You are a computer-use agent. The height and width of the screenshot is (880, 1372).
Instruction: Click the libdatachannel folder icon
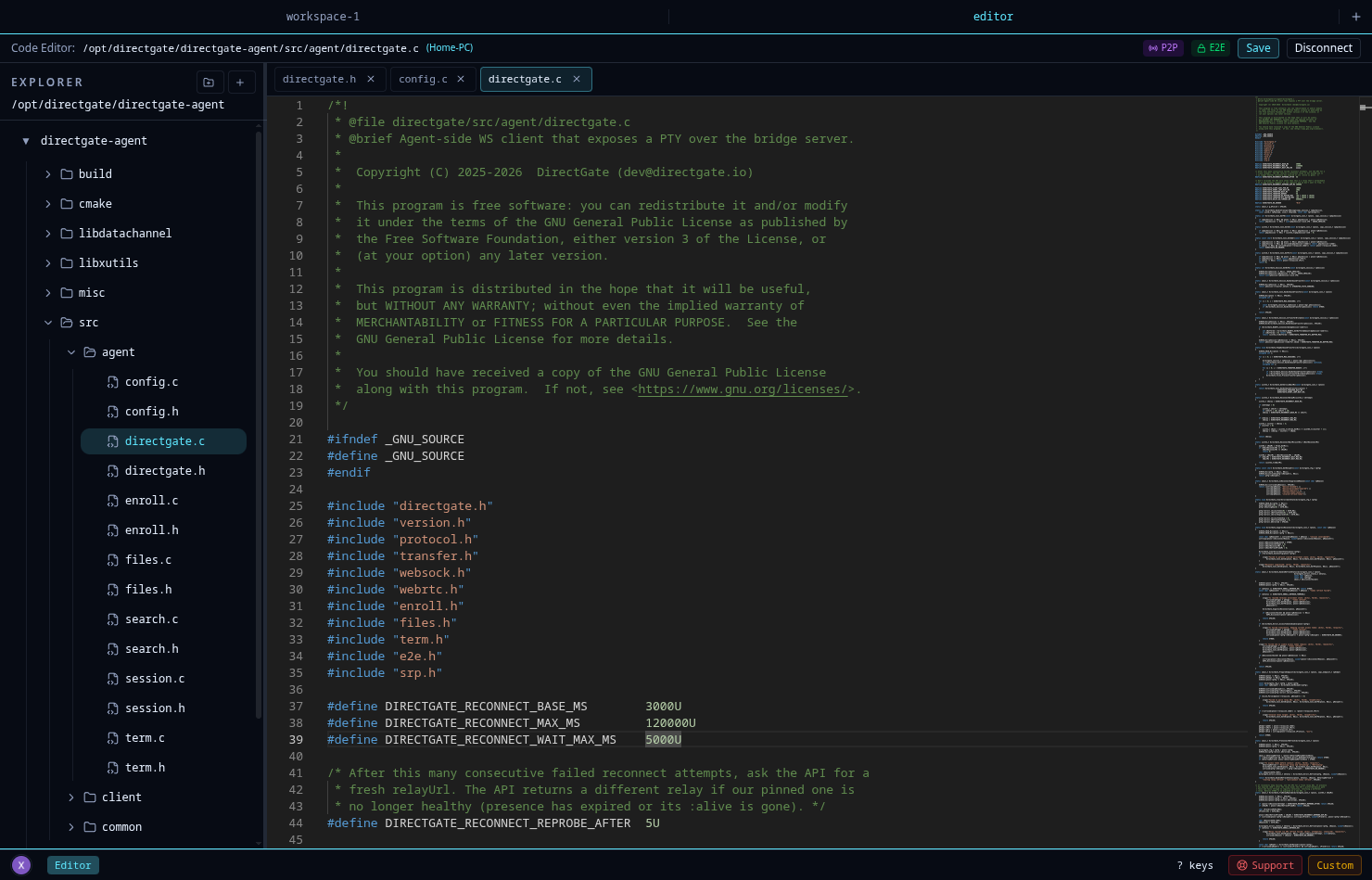[67, 234]
